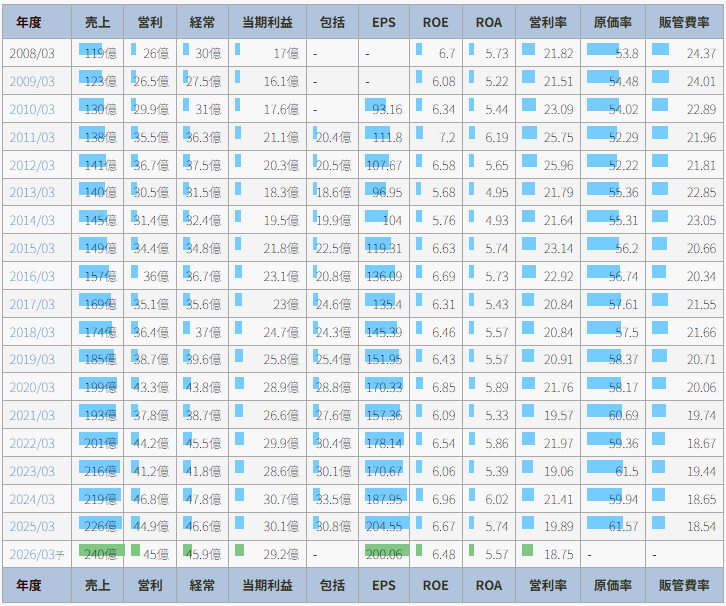Image resolution: width=726 pixels, height=606 pixels.
Task: Open the 2017/03 fiscal year link
Action: point(32,304)
